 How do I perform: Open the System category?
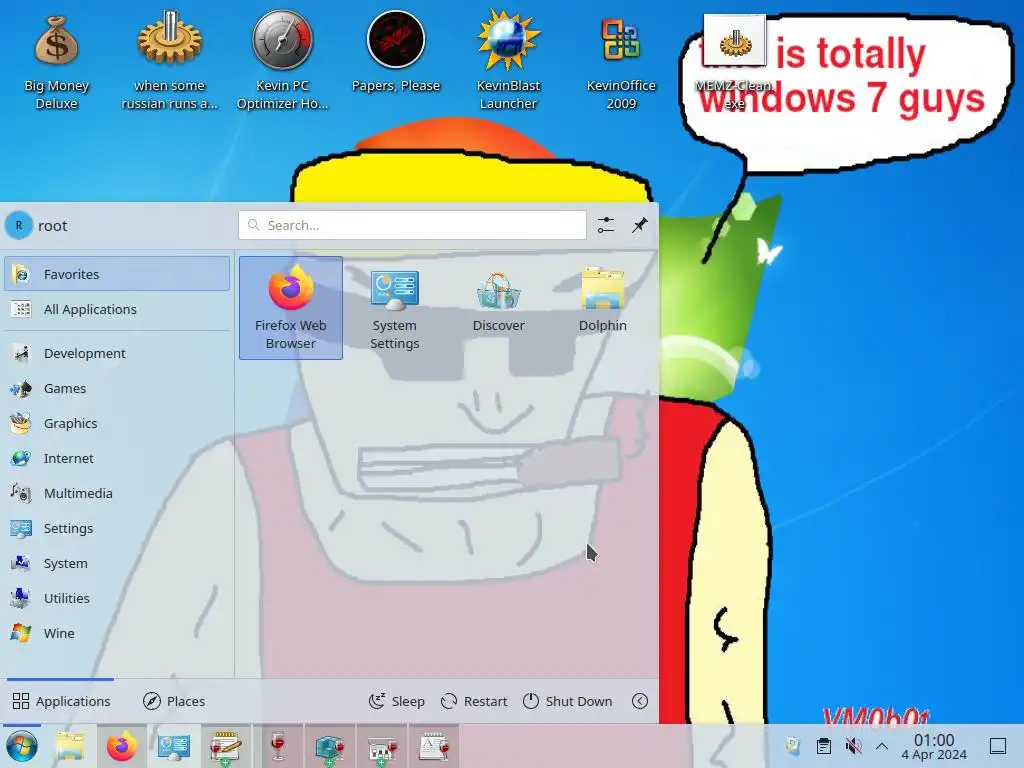point(117,563)
